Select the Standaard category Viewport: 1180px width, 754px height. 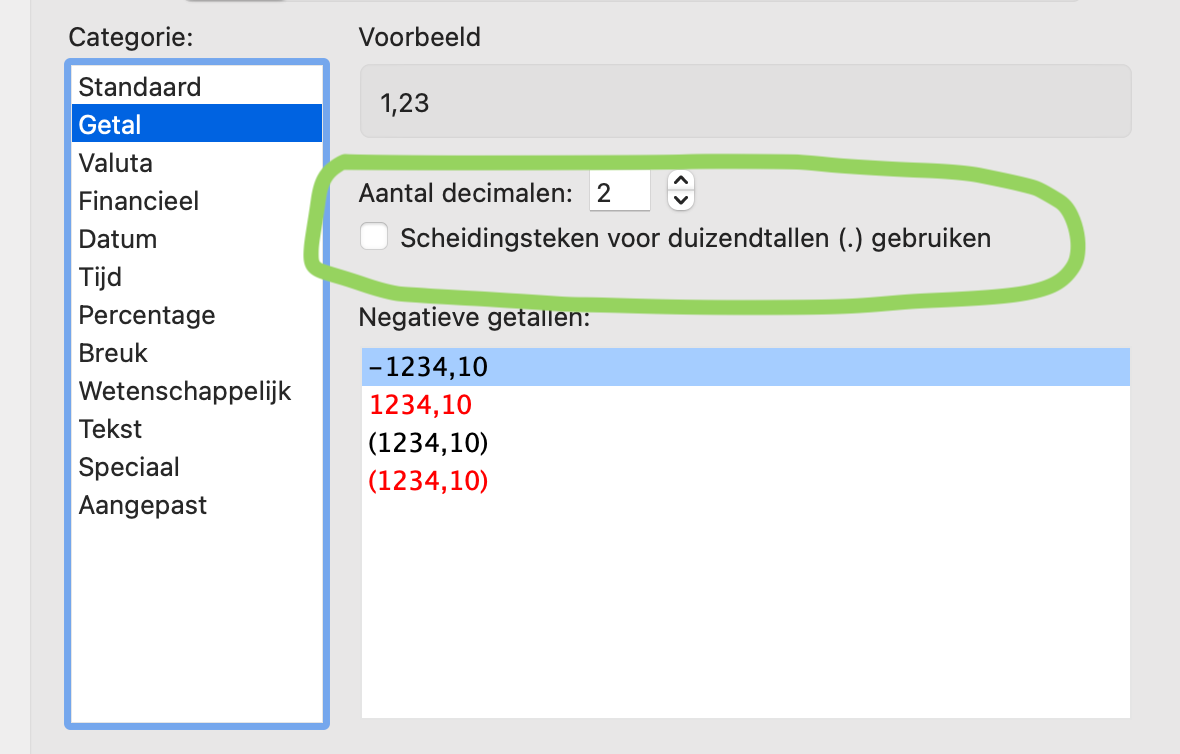(x=196, y=87)
